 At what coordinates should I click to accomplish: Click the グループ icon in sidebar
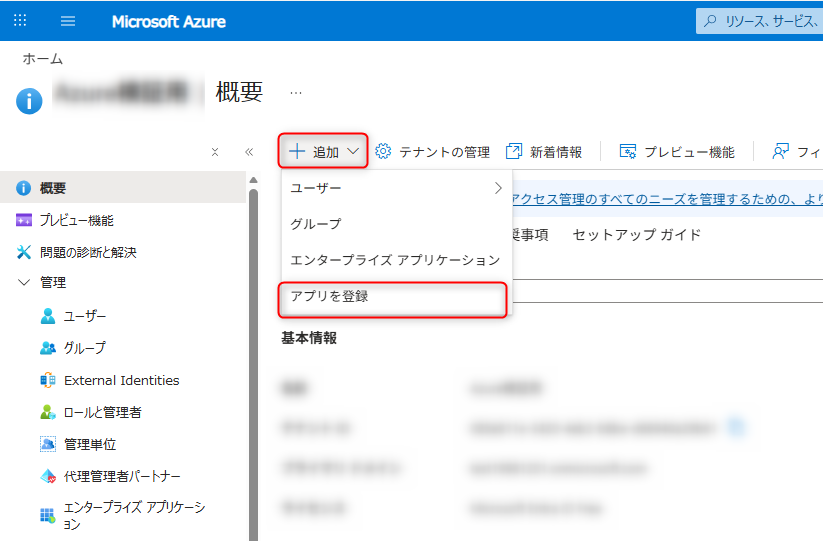[x=48, y=348]
